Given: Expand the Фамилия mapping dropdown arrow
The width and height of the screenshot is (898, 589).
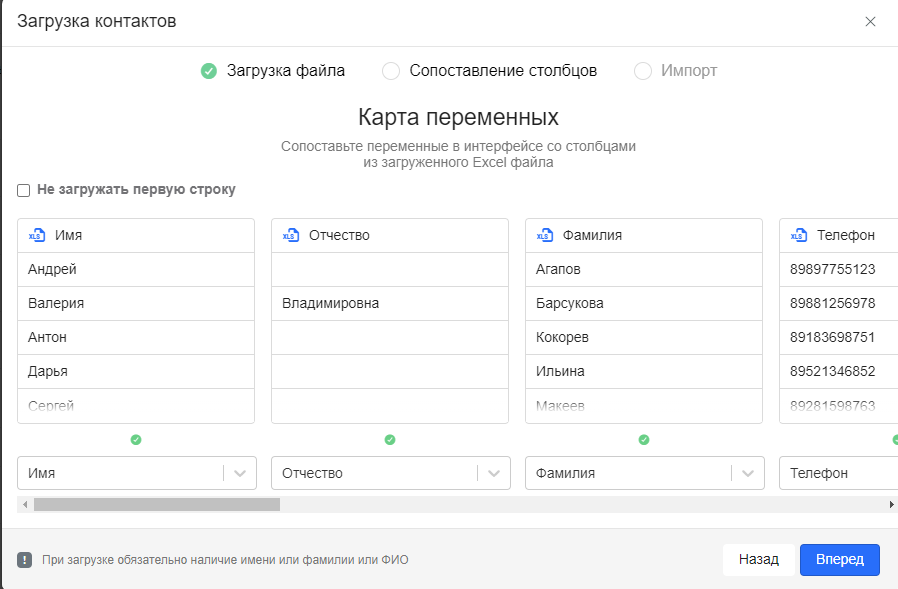Looking at the screenshot, I should (748, 473).
